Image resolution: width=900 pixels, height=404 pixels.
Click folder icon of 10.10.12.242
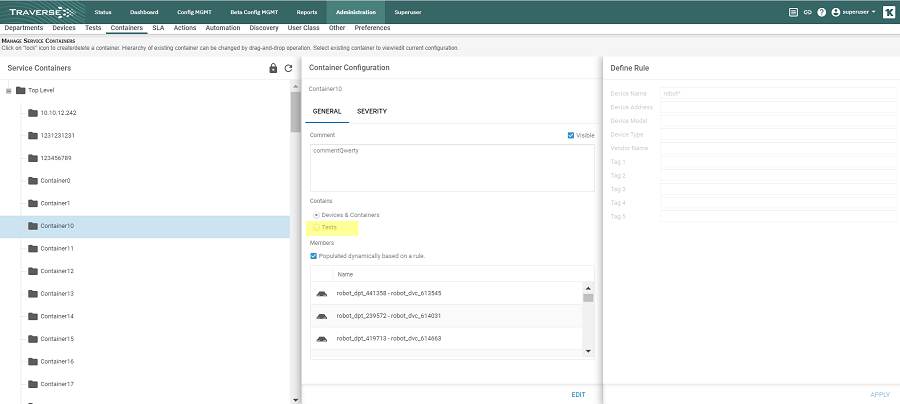(33, 112)
